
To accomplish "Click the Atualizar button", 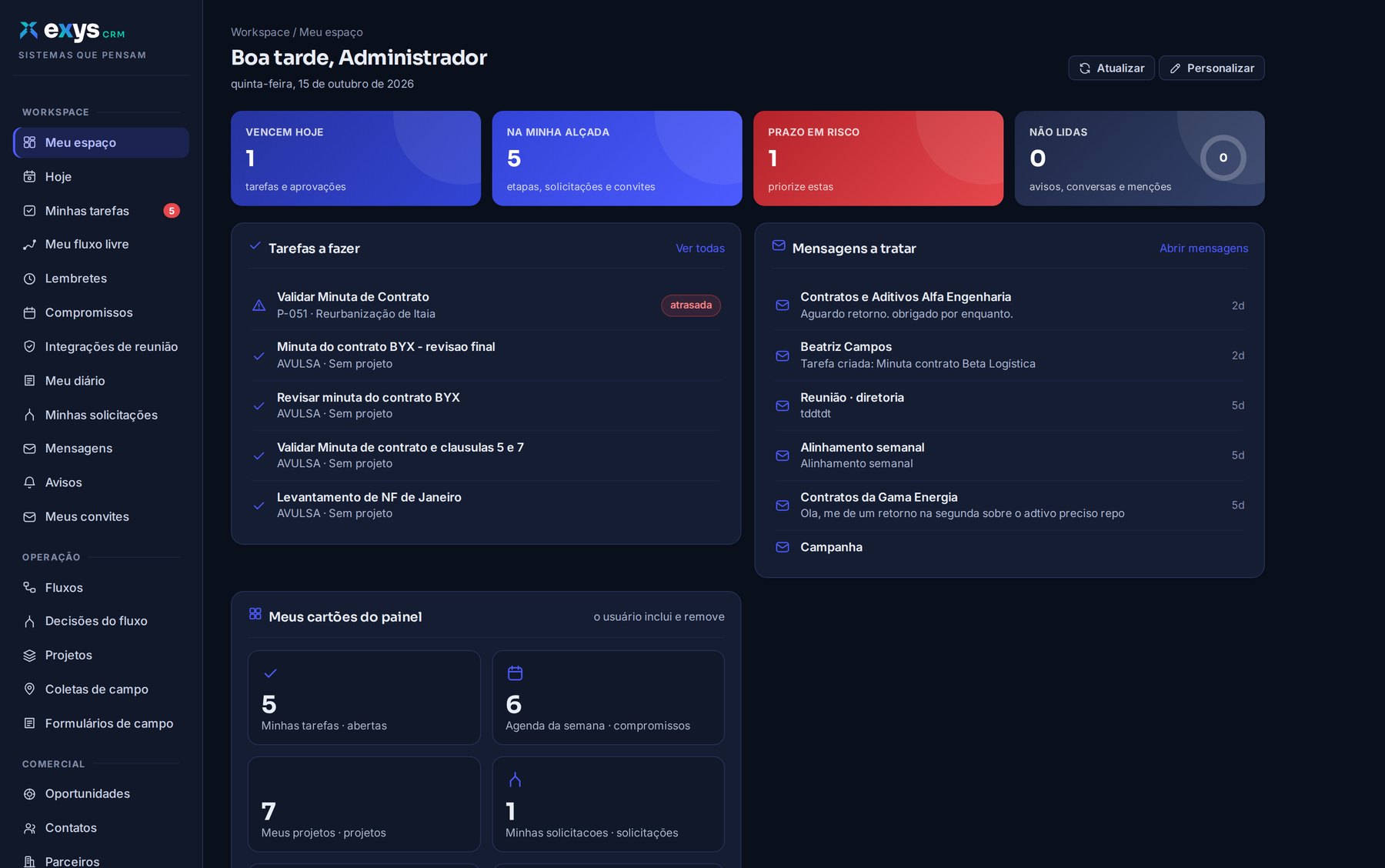I will click(x=1111, y=68).
